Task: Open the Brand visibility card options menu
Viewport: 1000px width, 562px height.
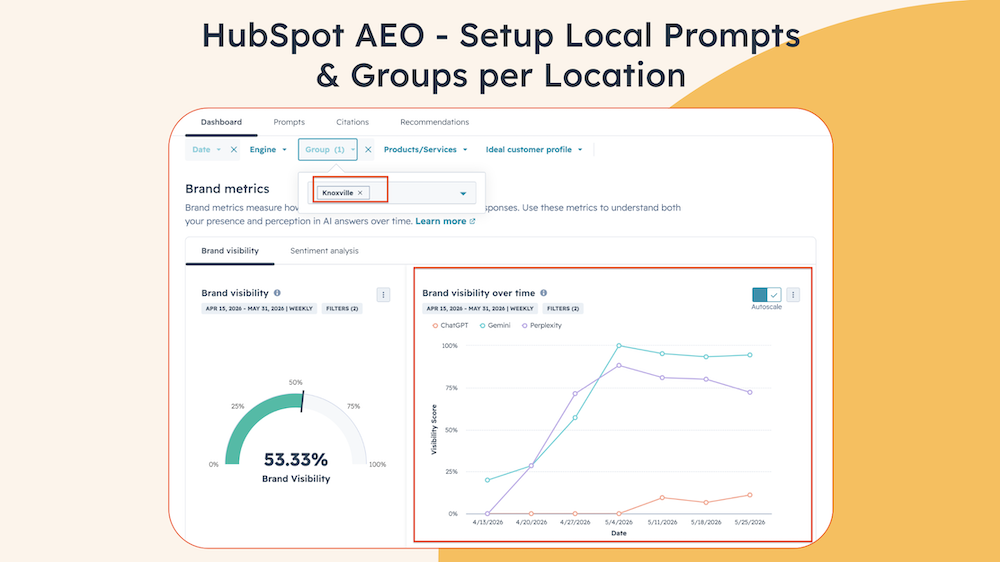Action: coord(383,295)
